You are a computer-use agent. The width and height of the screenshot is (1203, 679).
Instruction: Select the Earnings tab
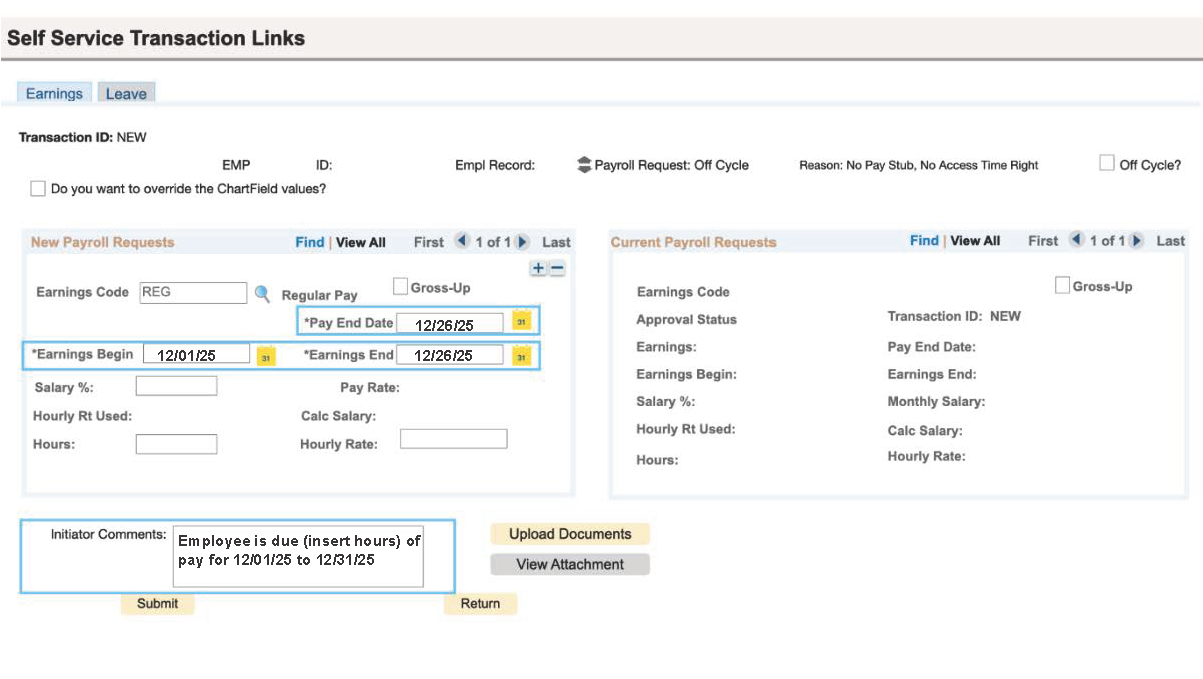54,94
